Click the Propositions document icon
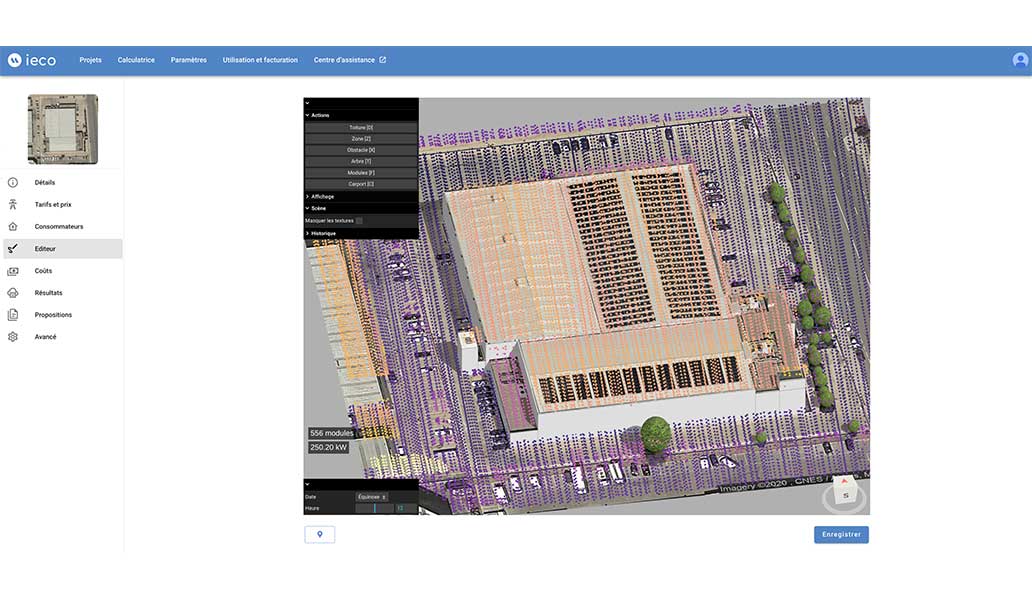1032x600 pixels. (x=13, y=315)
